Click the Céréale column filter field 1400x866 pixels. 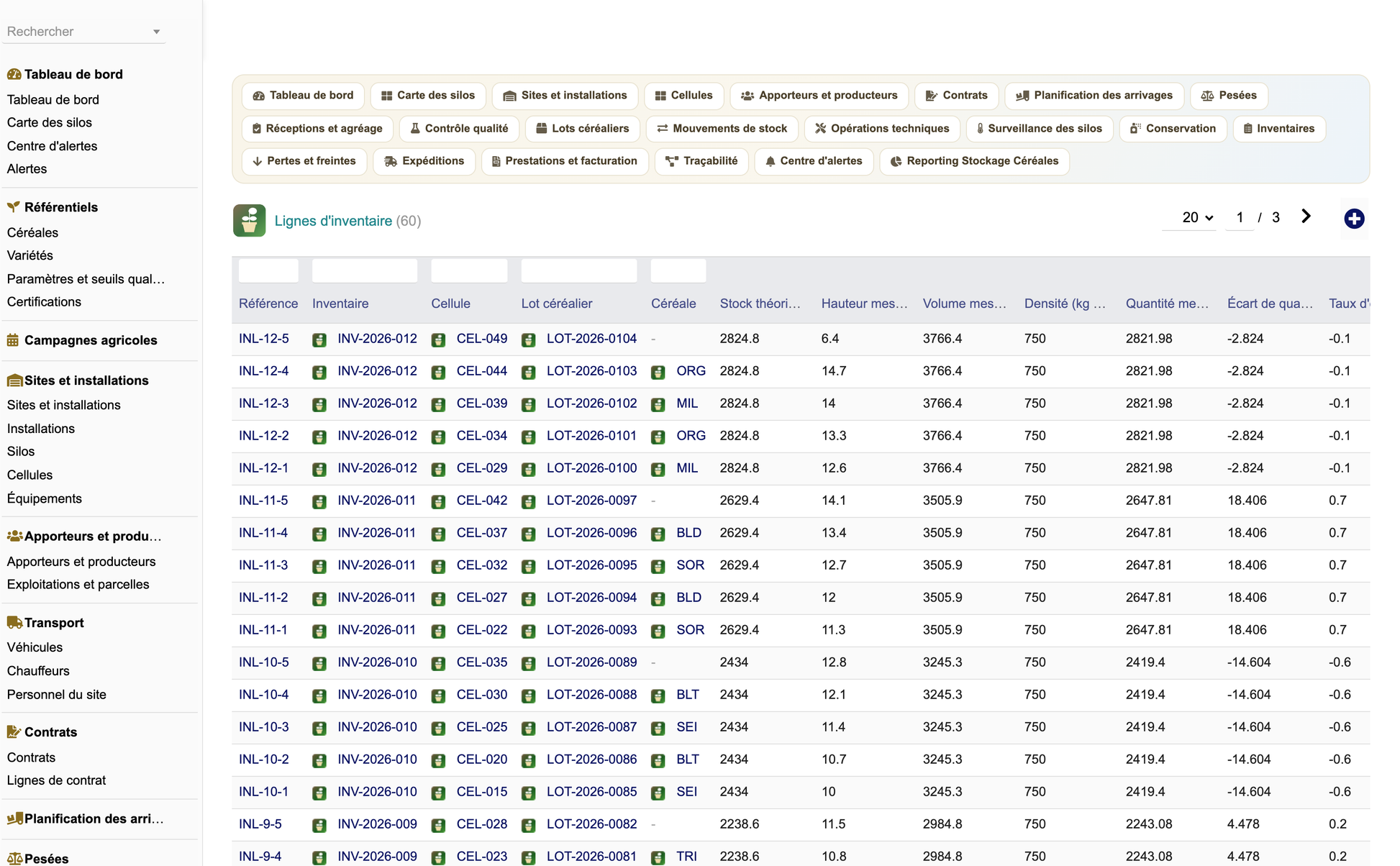tap(678, 270)
